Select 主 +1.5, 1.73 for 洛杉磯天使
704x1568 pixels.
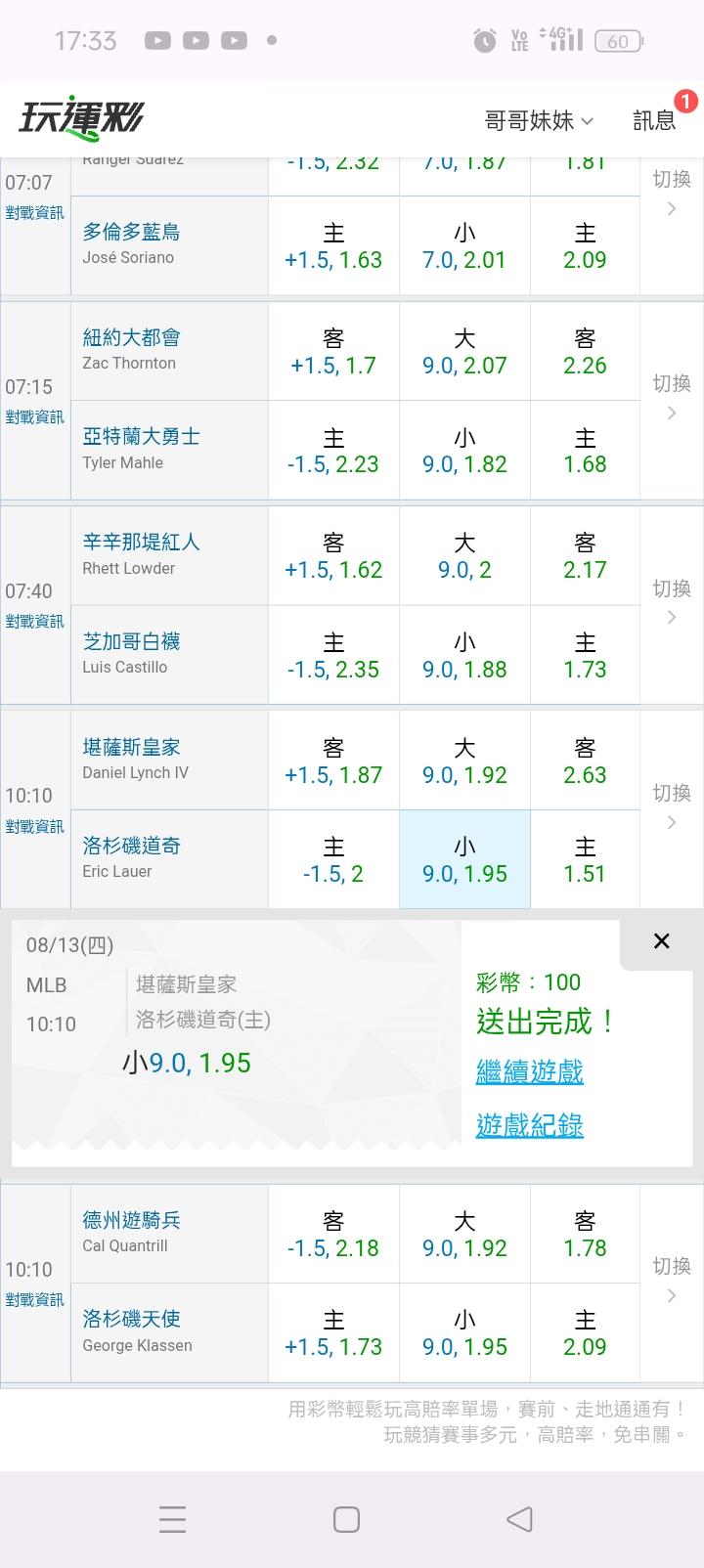[333, 1332]
